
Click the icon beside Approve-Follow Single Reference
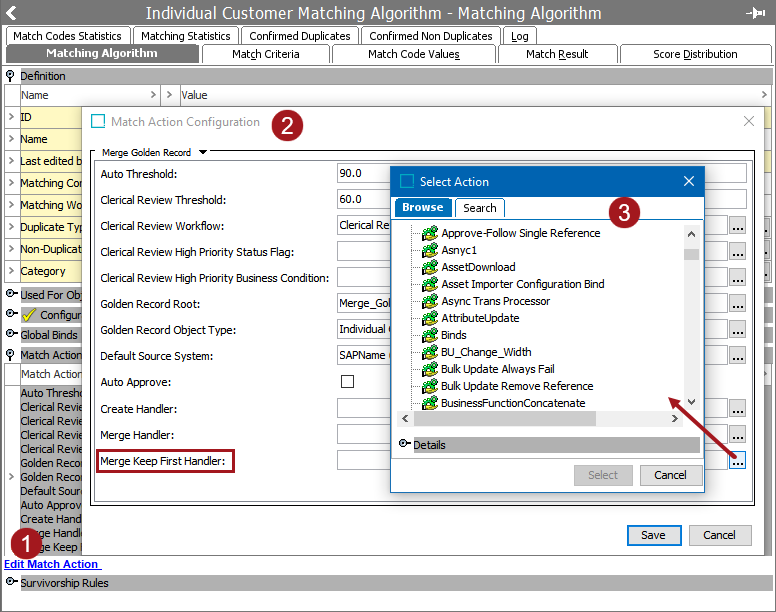430,233
